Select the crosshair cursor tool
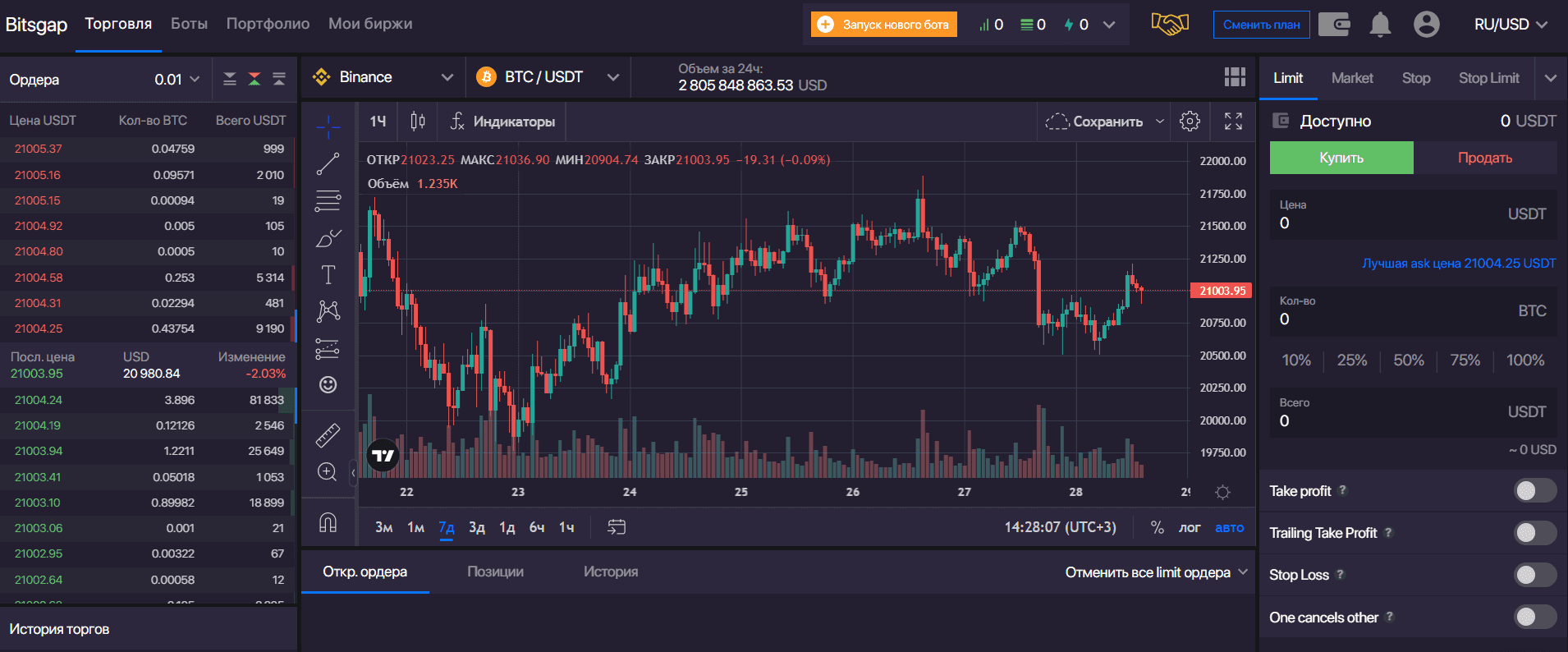 click(x=328, y=126)
